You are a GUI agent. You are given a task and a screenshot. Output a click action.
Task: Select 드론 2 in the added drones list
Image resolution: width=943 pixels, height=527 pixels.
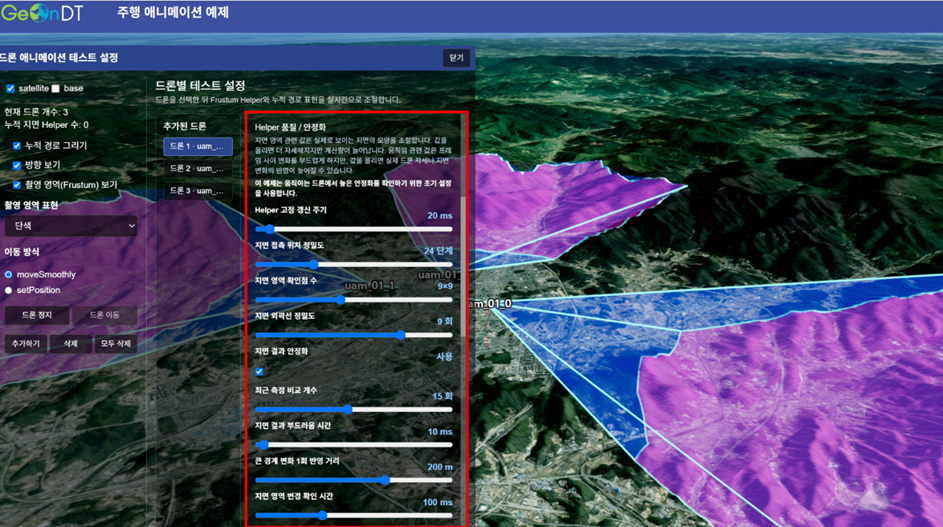197,168
